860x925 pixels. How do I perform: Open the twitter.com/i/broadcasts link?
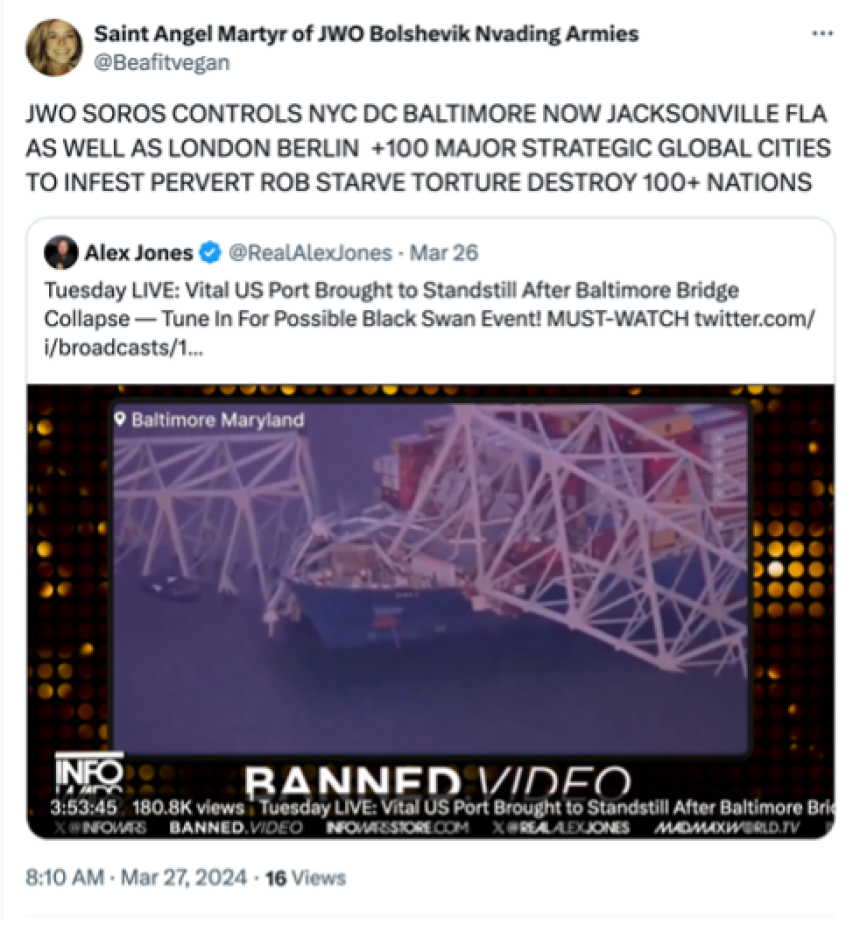pos(429,333)
